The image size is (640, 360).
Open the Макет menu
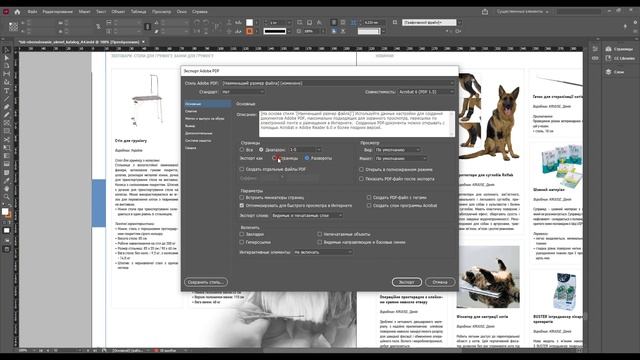pyautogui.click(x=84, y=12)
